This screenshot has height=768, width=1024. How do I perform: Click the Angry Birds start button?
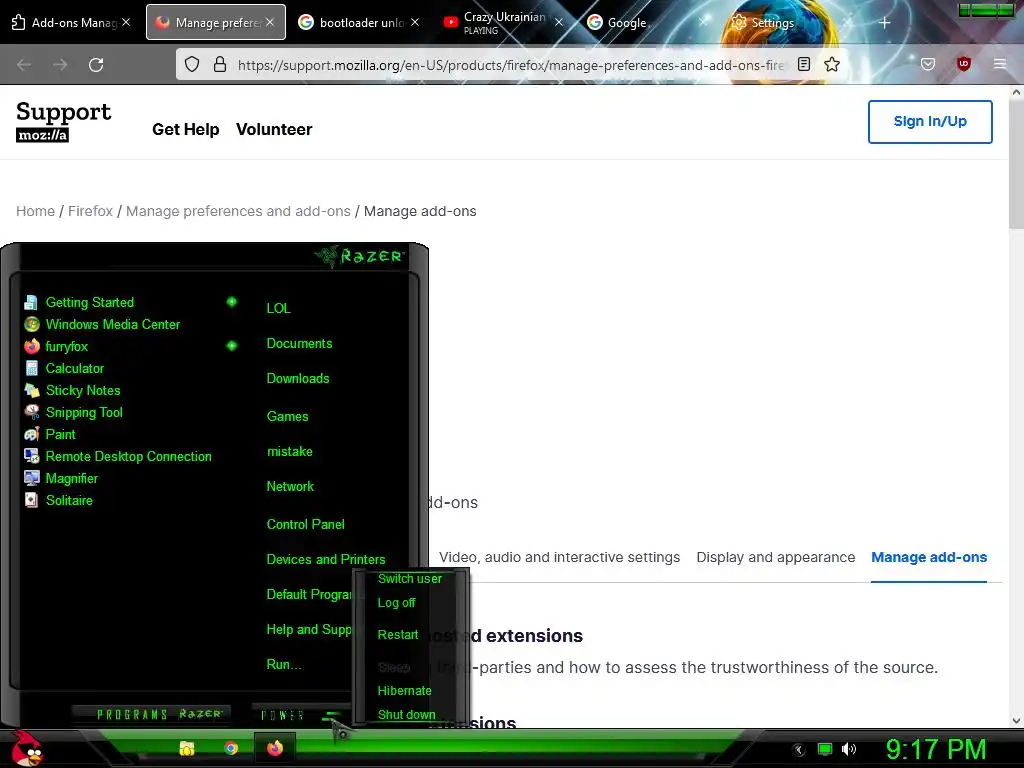click(x=26, y=748)
